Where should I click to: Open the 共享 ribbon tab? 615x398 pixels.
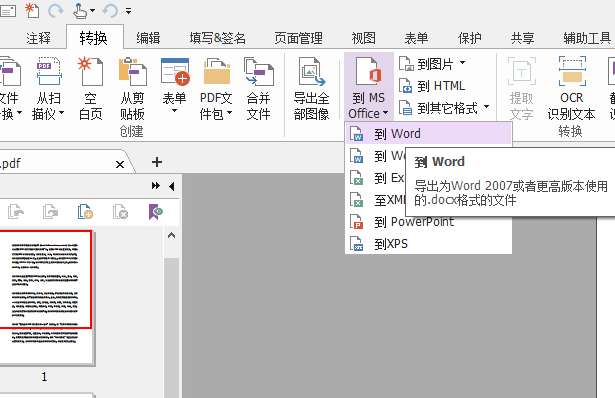[522, 38]
